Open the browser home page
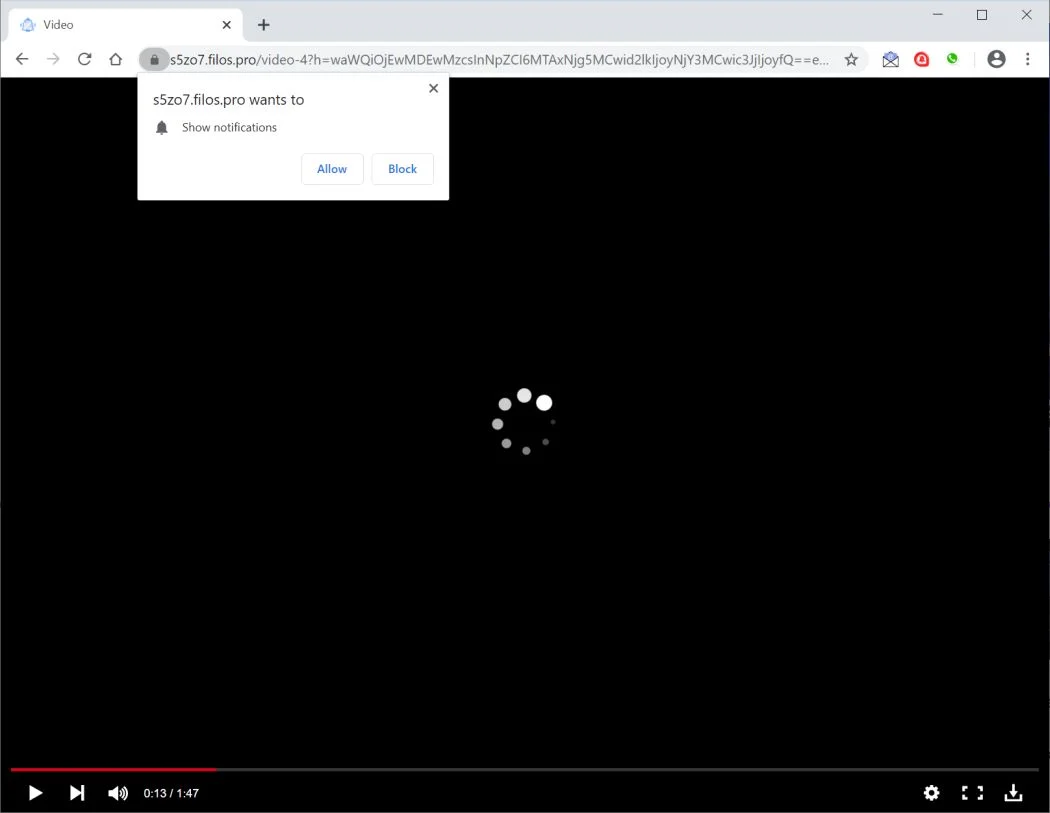Viewport: 1050px width, 813px height. 116,59
